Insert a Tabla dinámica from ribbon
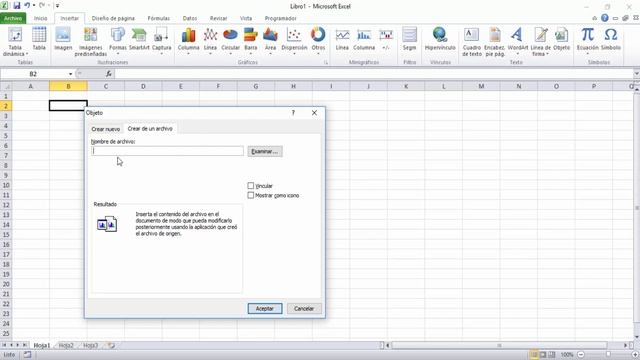Image resolution: width=640 pixels, height=360 pixels. tap(15, 42)
